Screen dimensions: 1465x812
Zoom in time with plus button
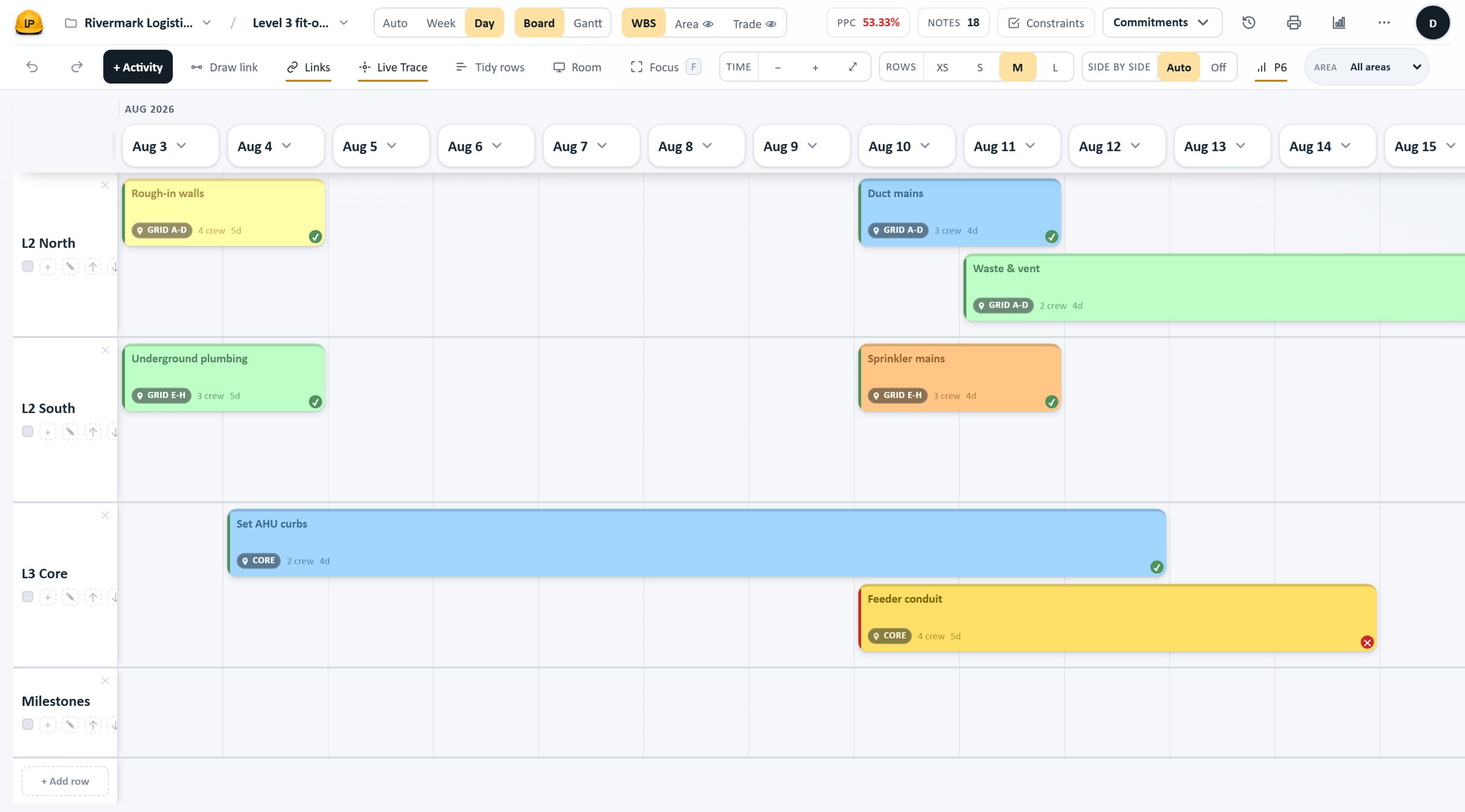[815, 67]
